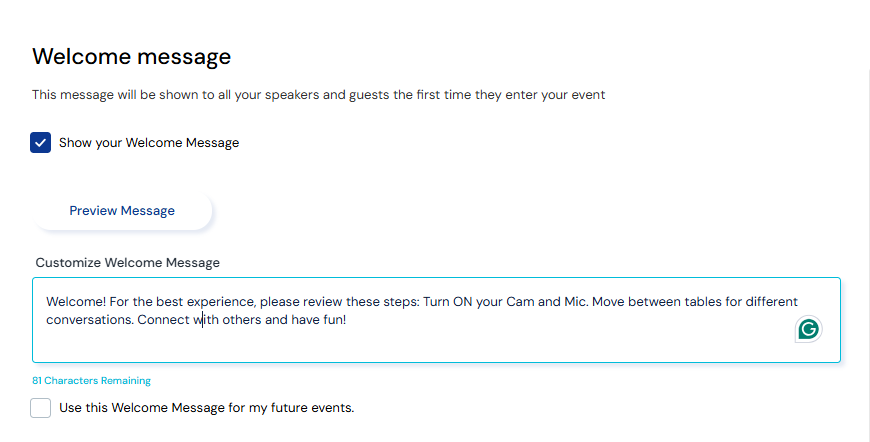
Task: Click the 81 Characters Remaining counter
Action: coord(91,381)
